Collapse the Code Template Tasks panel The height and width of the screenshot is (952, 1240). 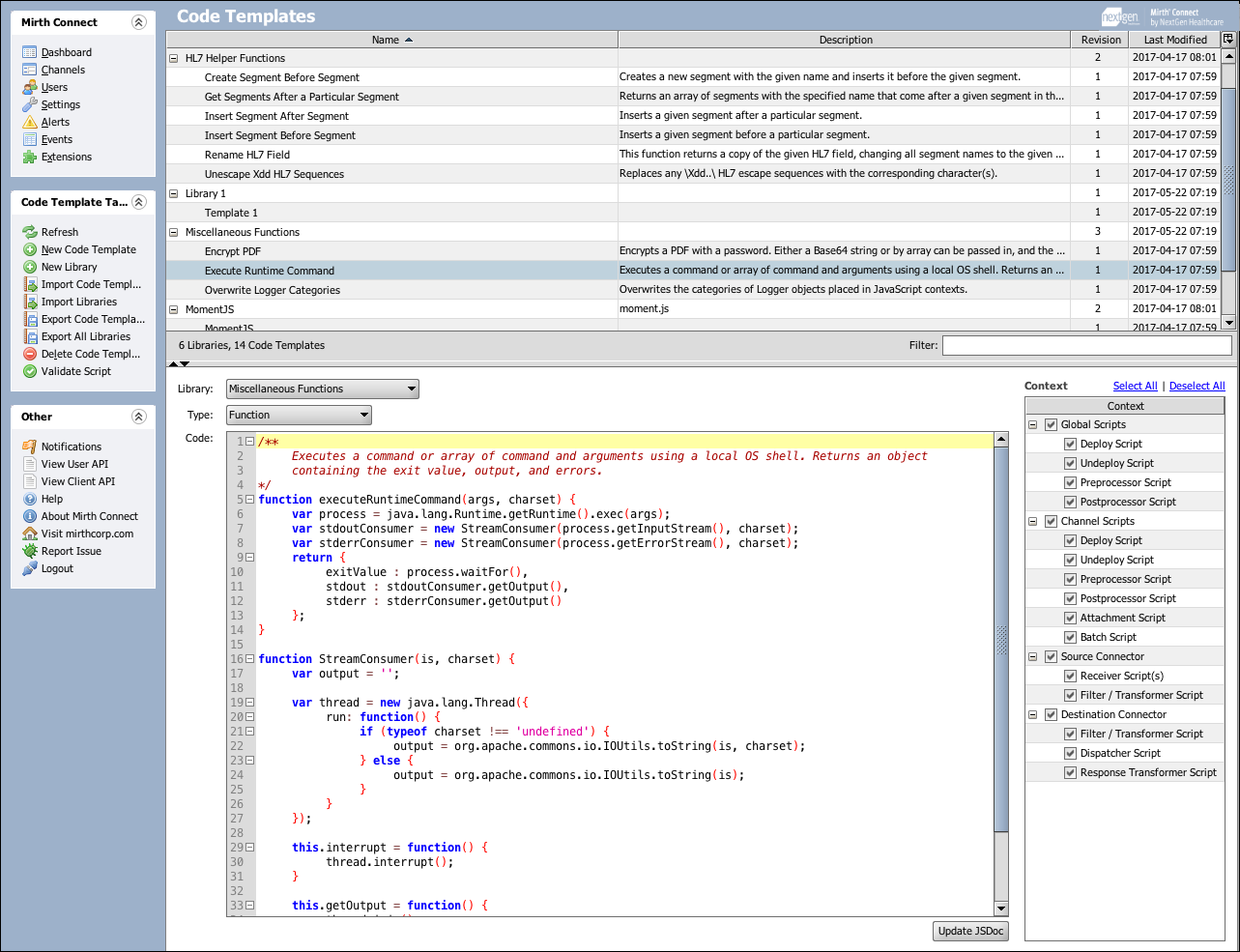point(138,202)
